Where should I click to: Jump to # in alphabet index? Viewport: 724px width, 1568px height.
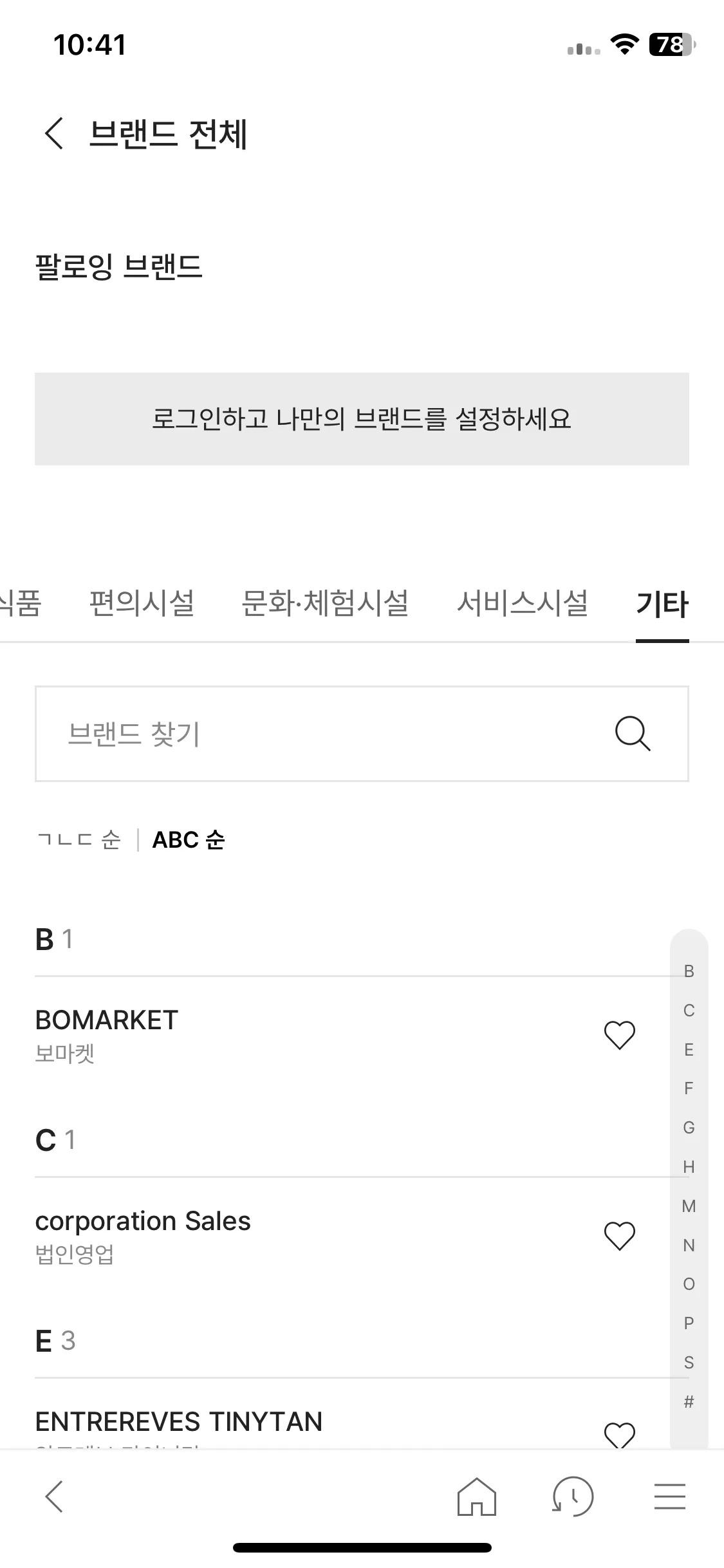(689, 1401)
